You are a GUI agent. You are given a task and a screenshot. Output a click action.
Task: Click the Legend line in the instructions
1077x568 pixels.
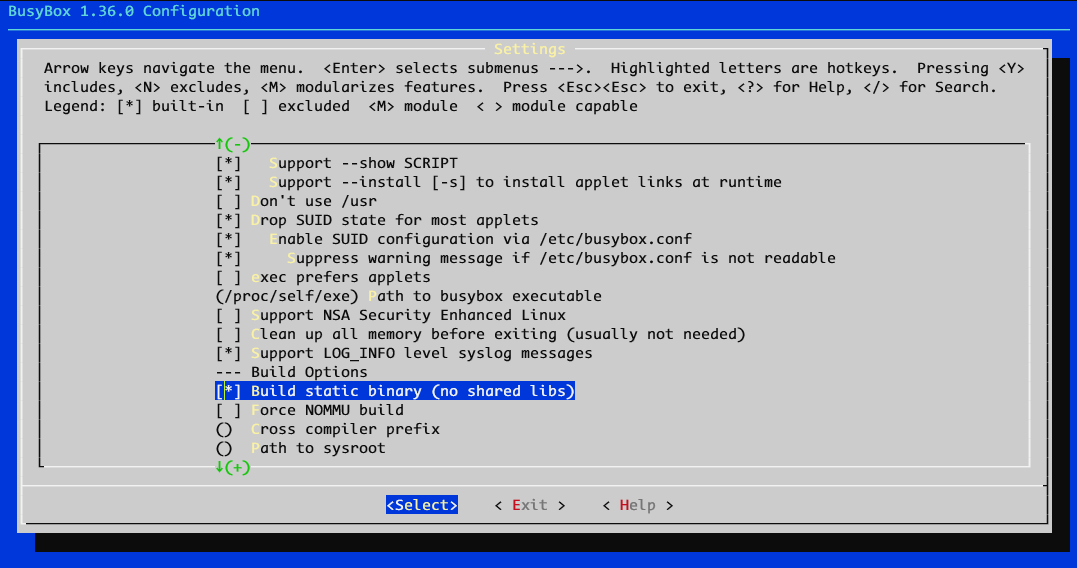click(341, 106)
